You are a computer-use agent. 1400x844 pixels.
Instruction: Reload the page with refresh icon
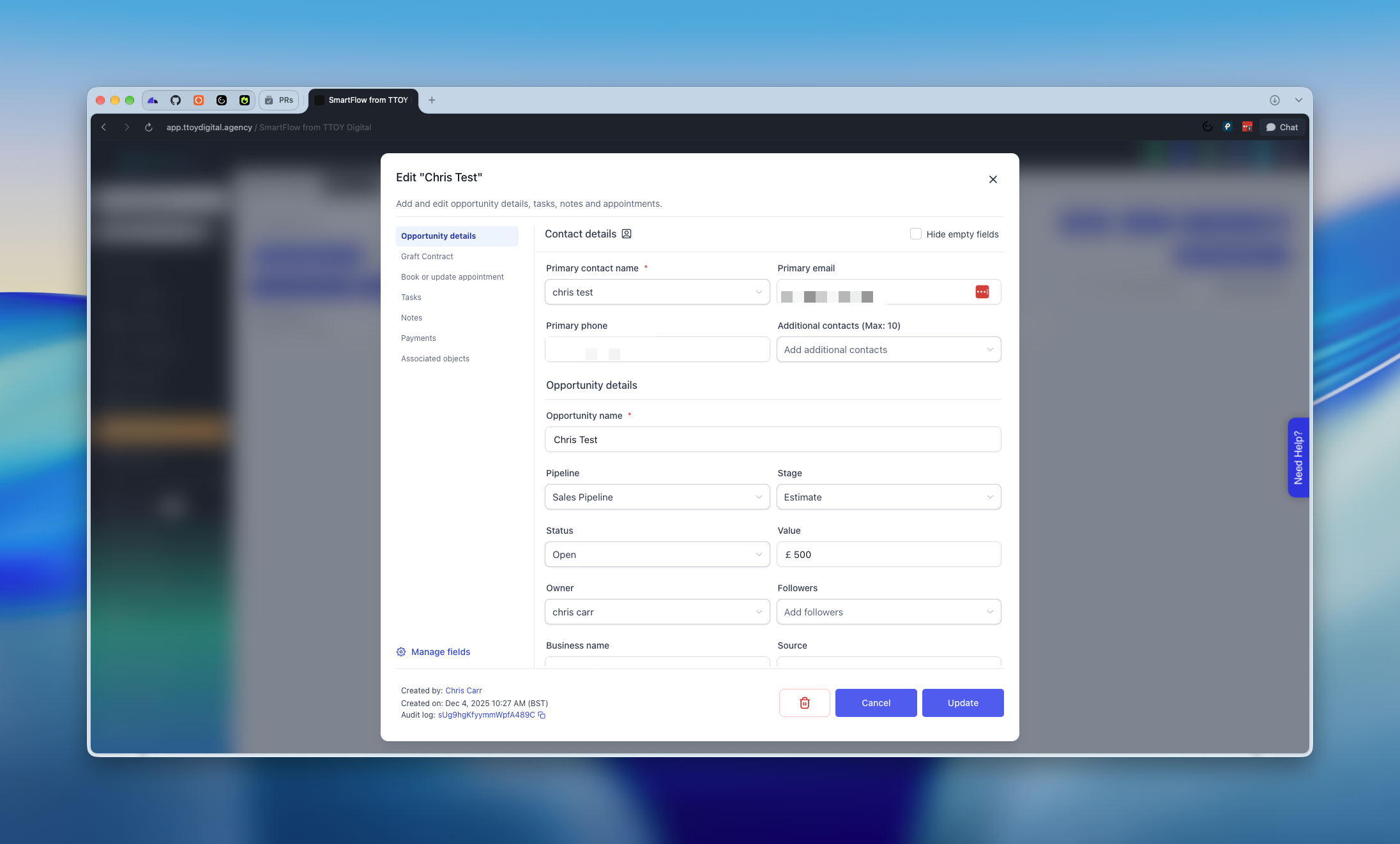tap(149, 127)
